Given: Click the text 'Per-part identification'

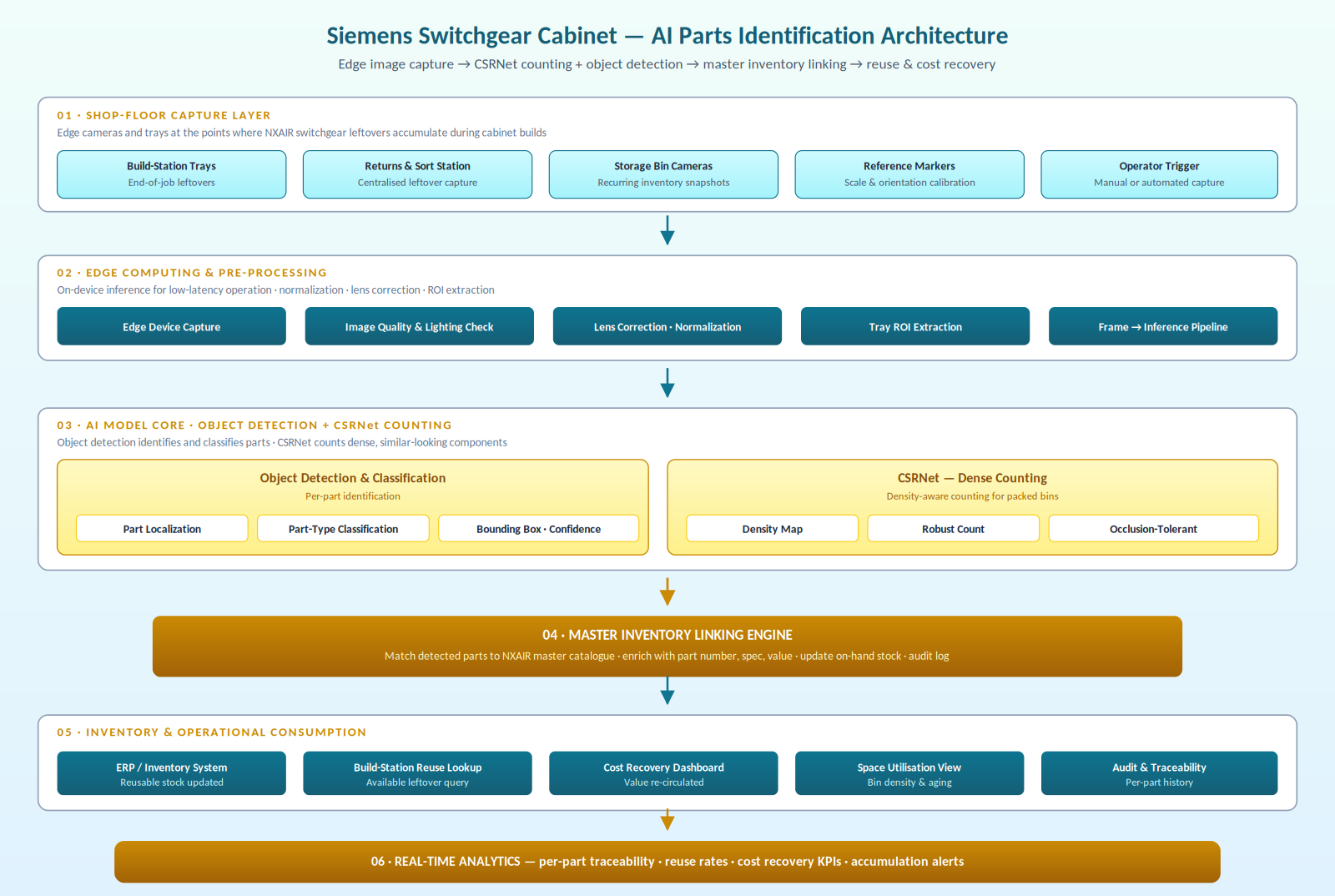Looking at the screenshot, I should [353, 496].
